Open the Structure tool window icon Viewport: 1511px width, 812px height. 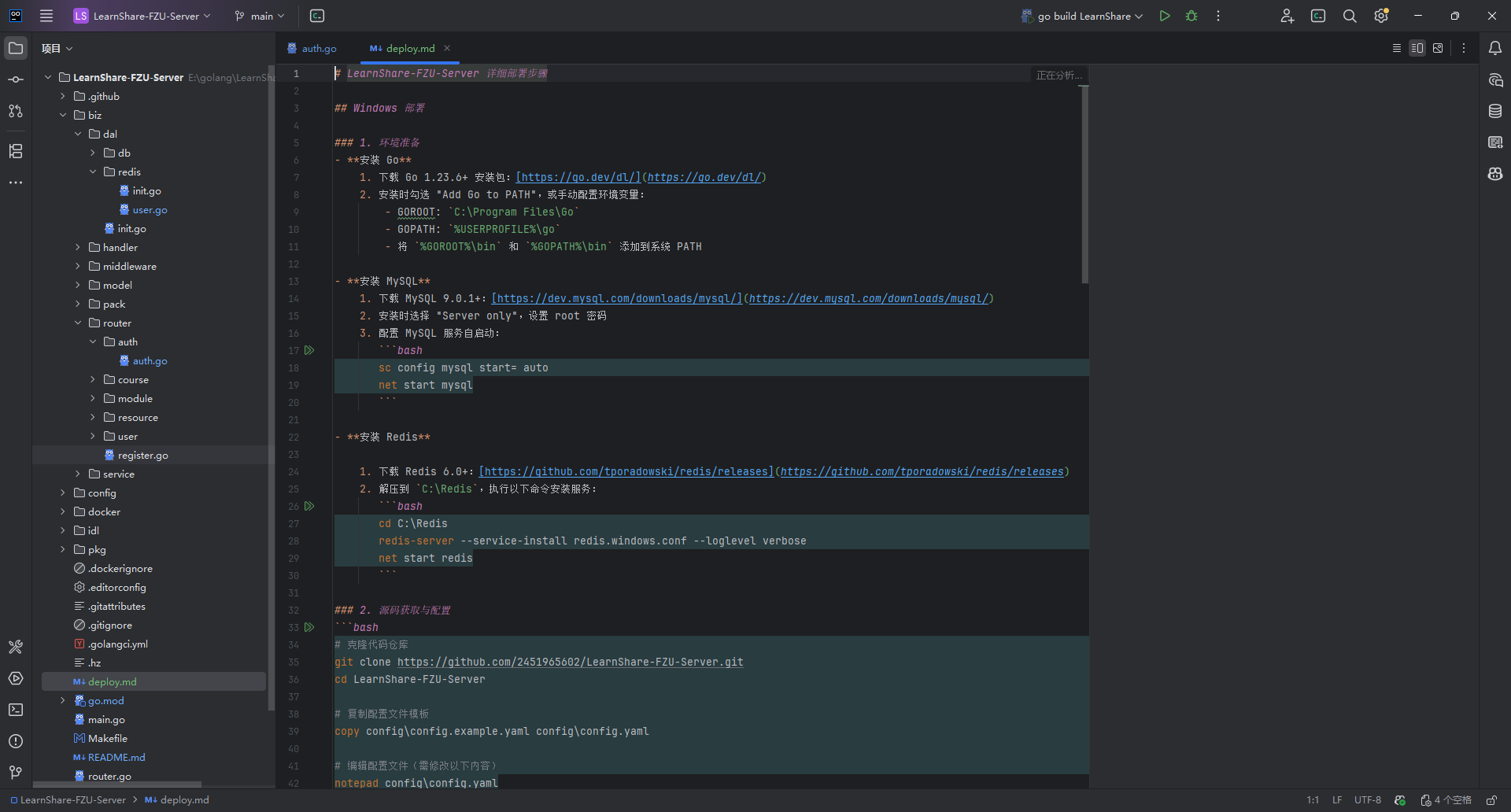pyautogui.click(x=16, y=151)
